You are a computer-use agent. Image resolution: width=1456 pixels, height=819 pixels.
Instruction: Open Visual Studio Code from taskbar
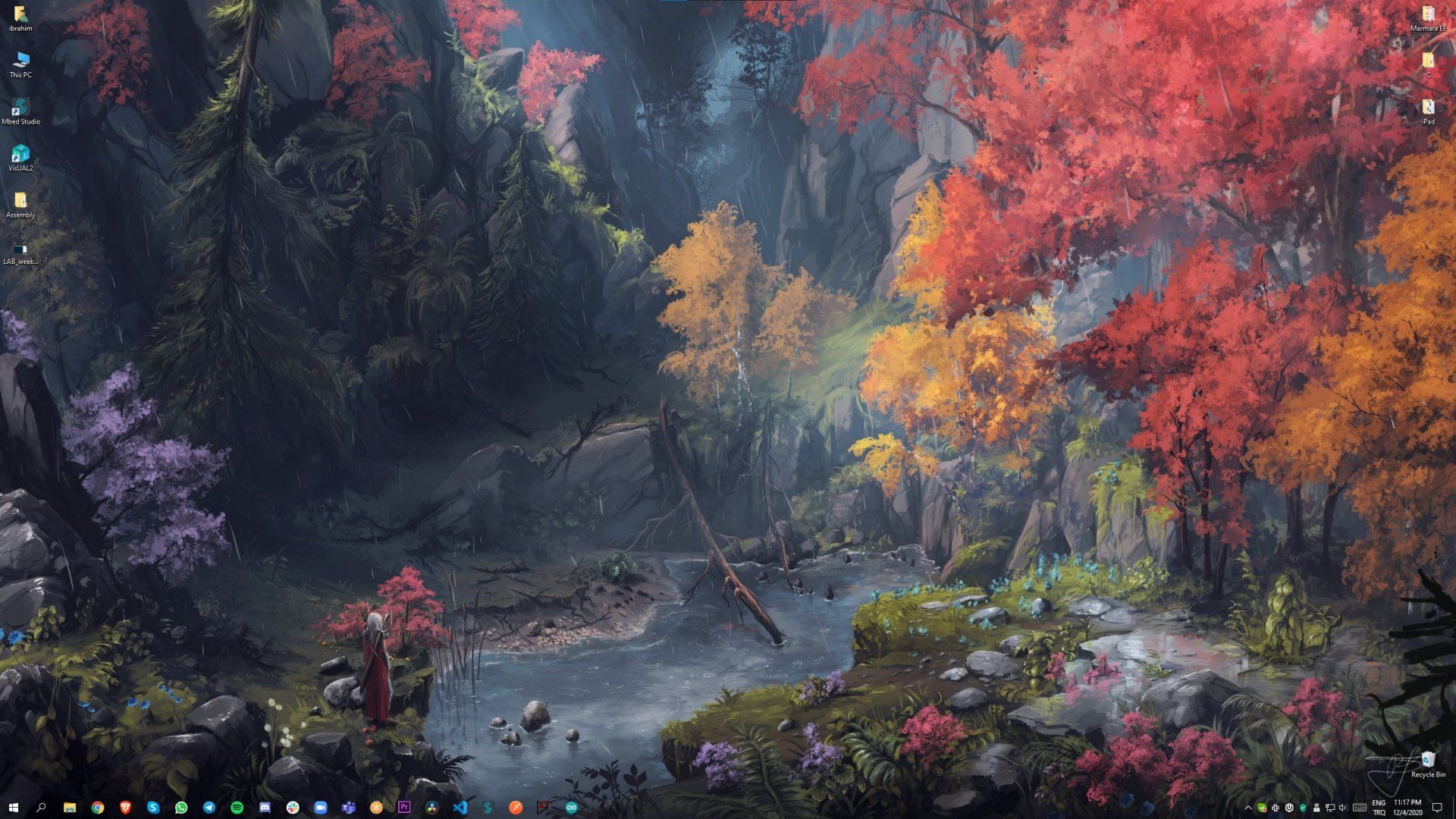[460, 808]
